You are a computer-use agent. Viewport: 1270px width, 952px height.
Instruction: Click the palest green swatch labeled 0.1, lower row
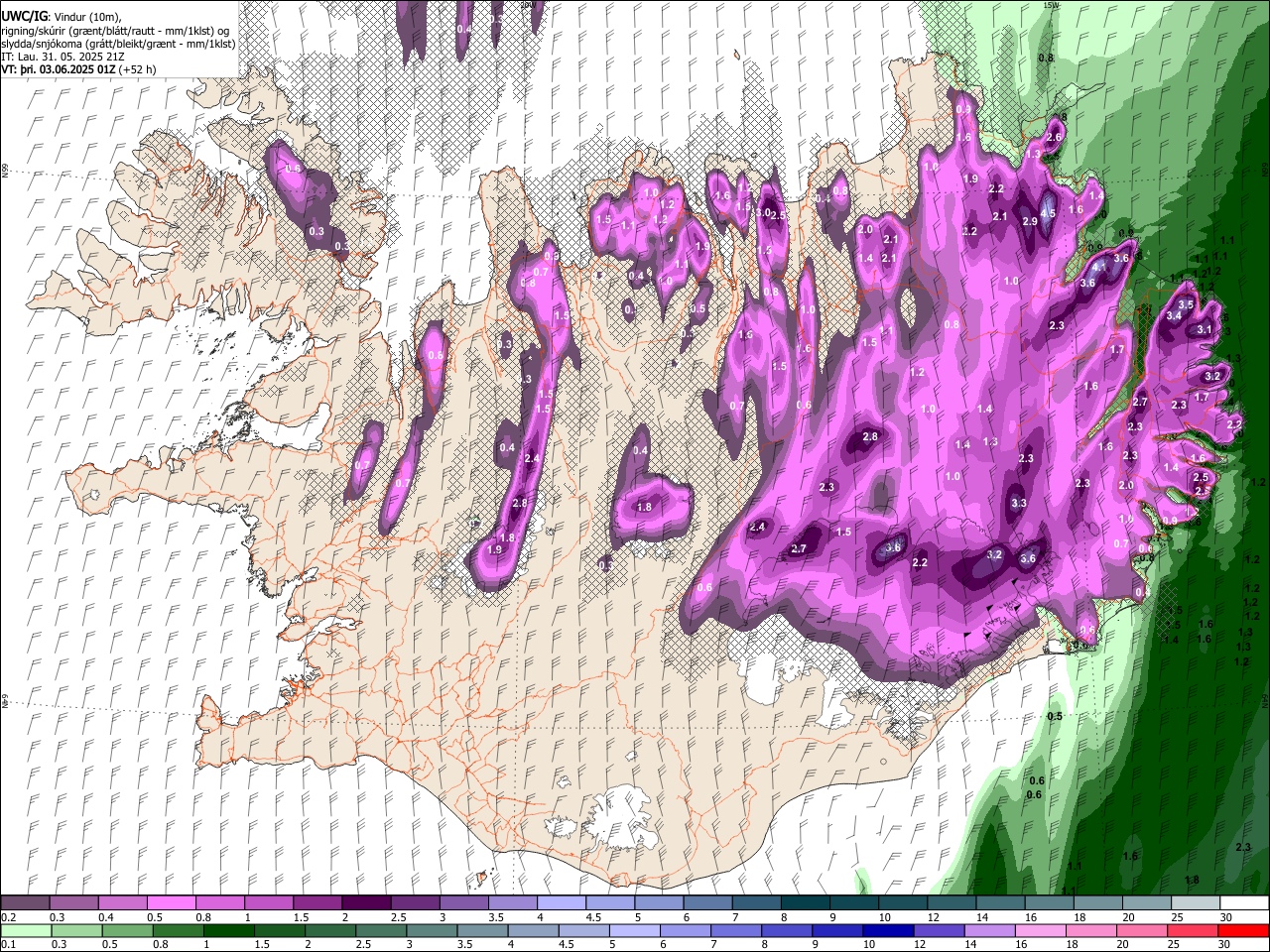coord(26,930)
